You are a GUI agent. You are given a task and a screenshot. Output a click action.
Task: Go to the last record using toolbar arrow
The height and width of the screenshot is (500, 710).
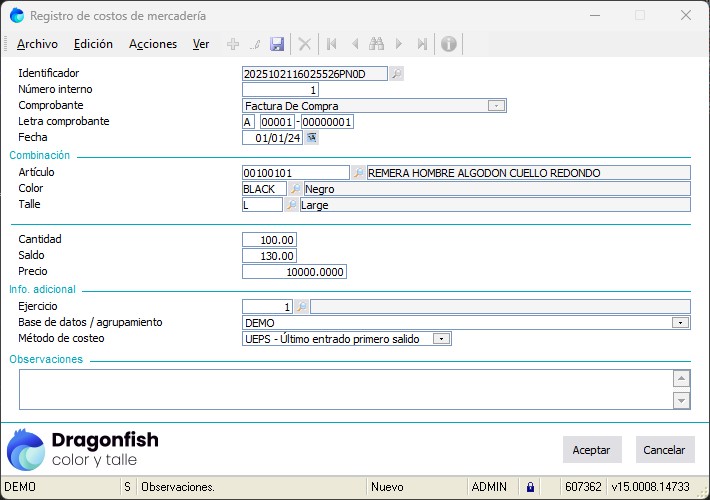pos(422,44)
